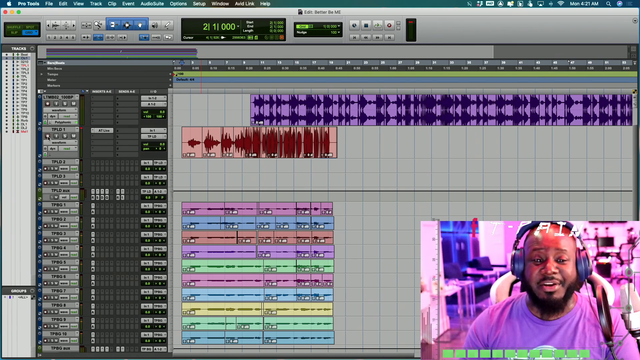Solo the TPLD 1 track
This screenshot has height=360, width=640.
coord(65,136)
